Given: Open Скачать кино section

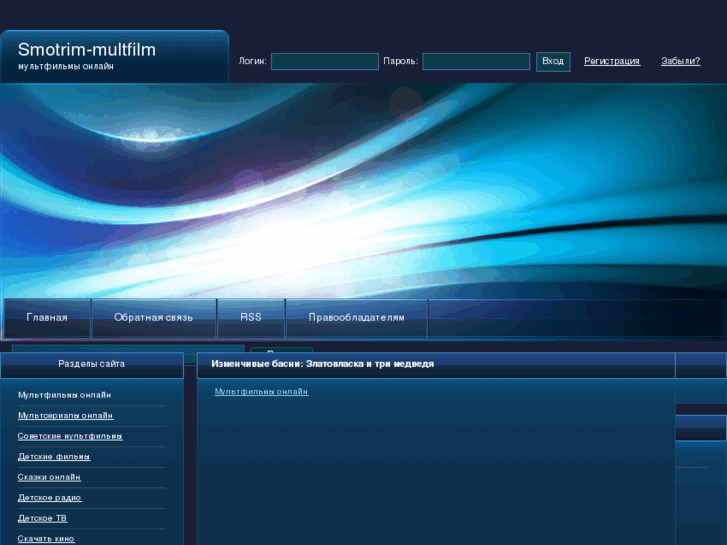Looking at the screenshot, I should click(x=46, y=539).
